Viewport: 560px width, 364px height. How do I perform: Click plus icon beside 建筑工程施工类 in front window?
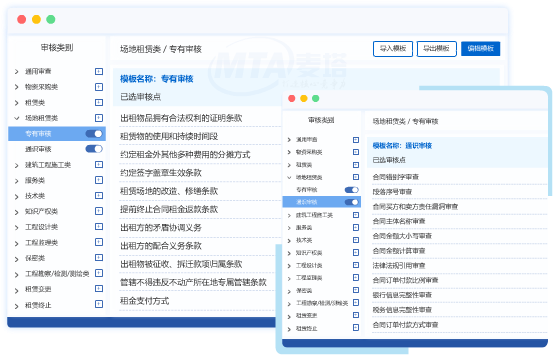[x=356, y=215]
